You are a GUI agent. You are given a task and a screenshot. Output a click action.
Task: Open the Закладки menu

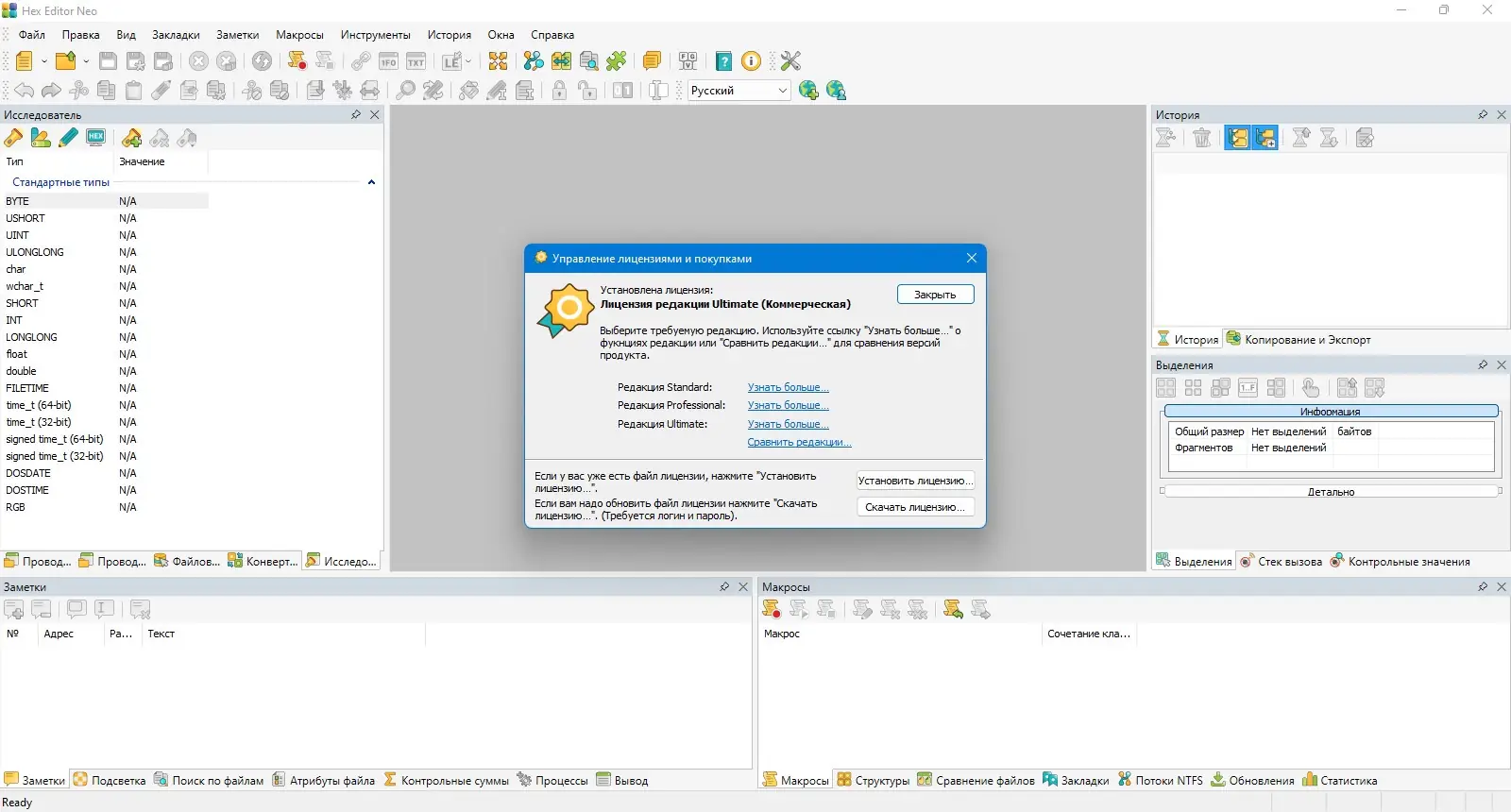[x=176, y=35]
